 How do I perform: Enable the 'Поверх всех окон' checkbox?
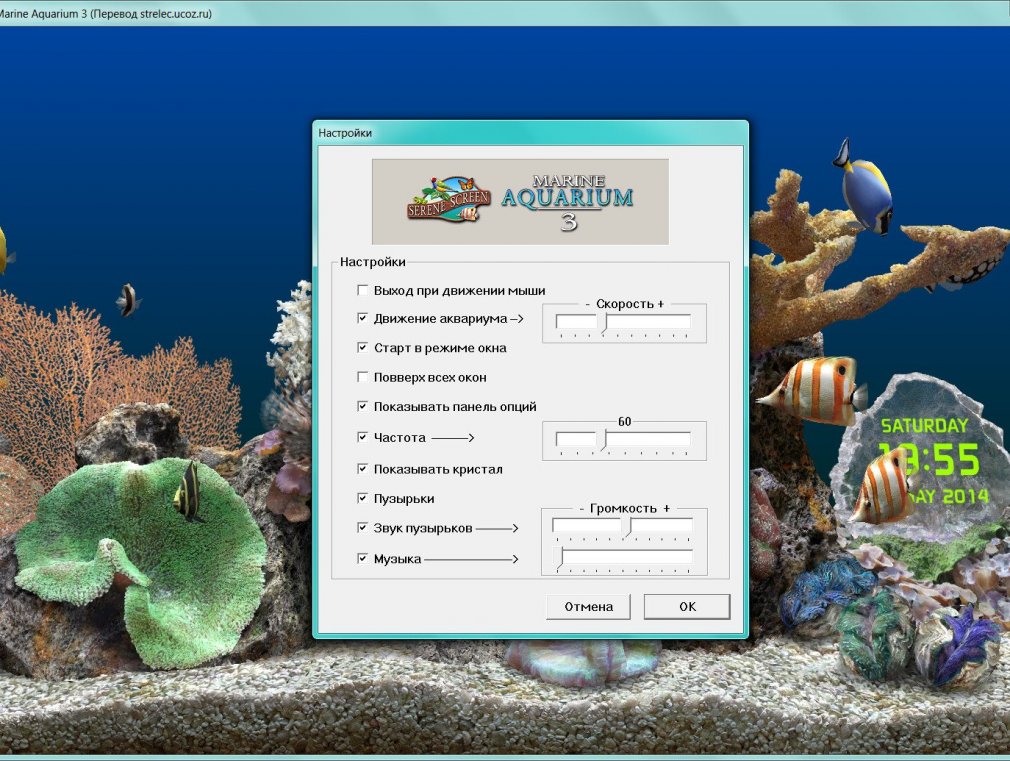pyautogui.click(x=363, y=377)
